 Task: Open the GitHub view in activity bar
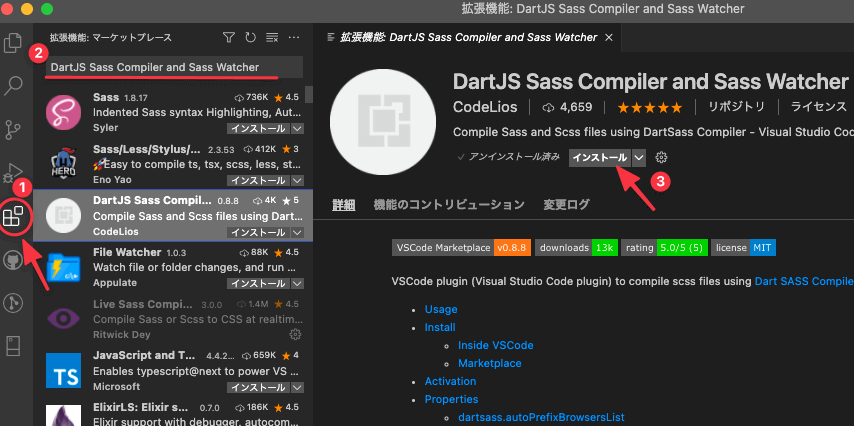(13, 259)
